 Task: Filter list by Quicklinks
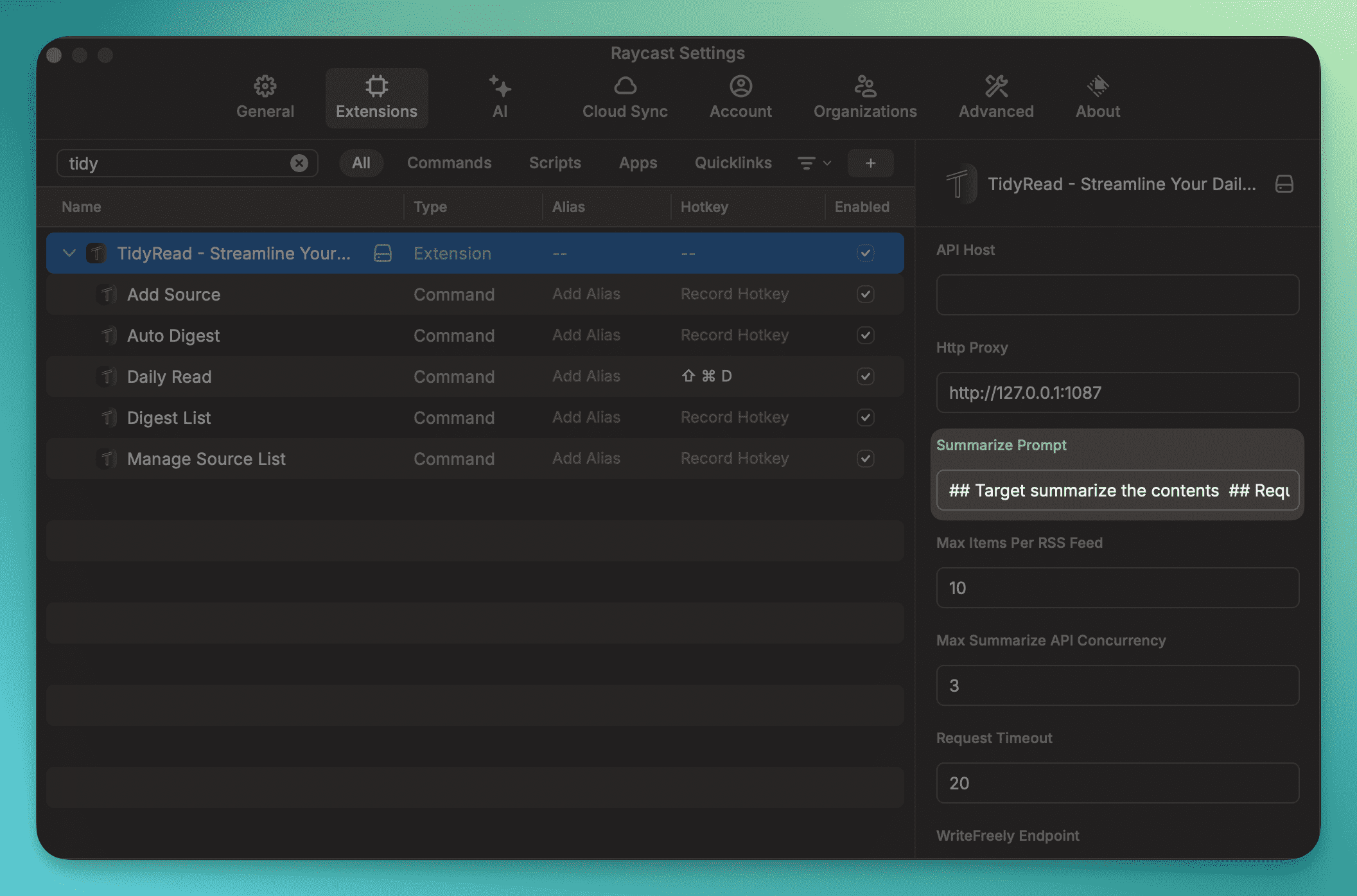coord(733,163)
